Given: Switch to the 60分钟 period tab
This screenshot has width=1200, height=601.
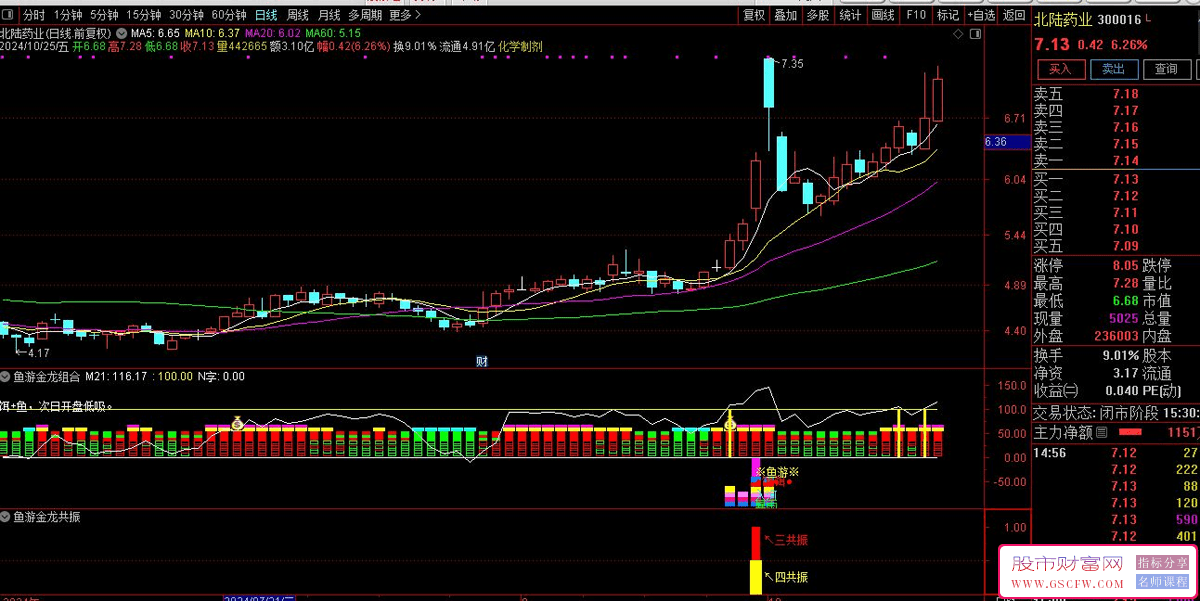Looking at the screenshot, I should pyautogui.click(x=225, y=15).
